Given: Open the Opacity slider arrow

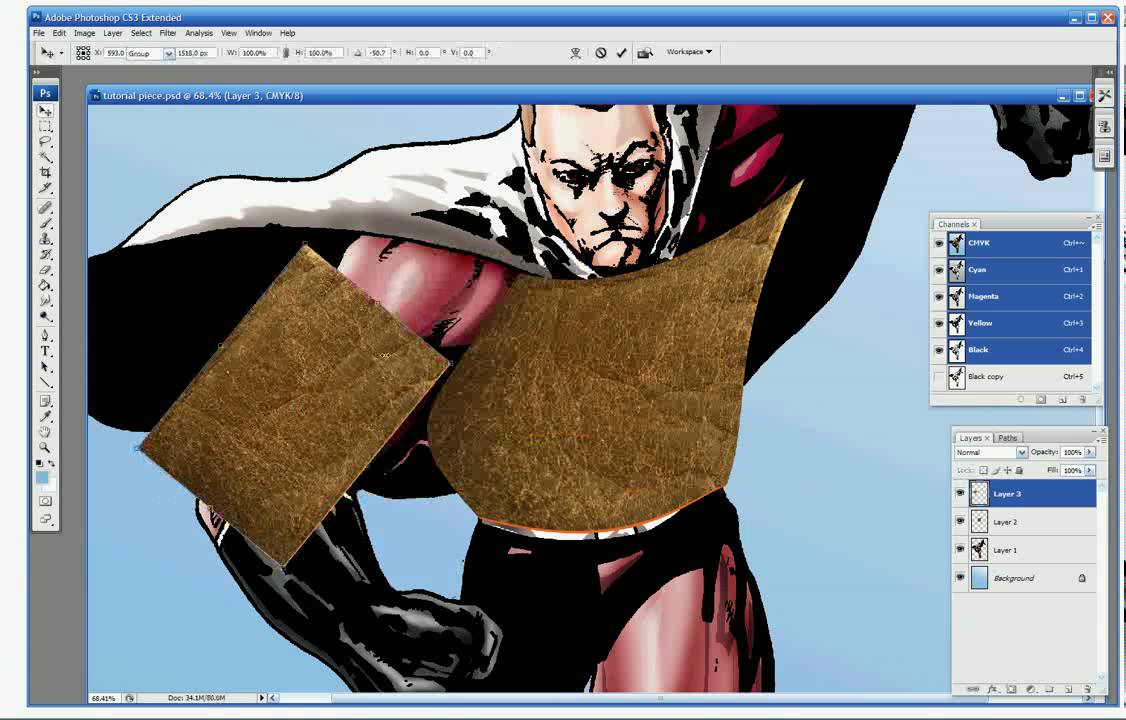Looking at the screenshot, I should coord(1090,452).
